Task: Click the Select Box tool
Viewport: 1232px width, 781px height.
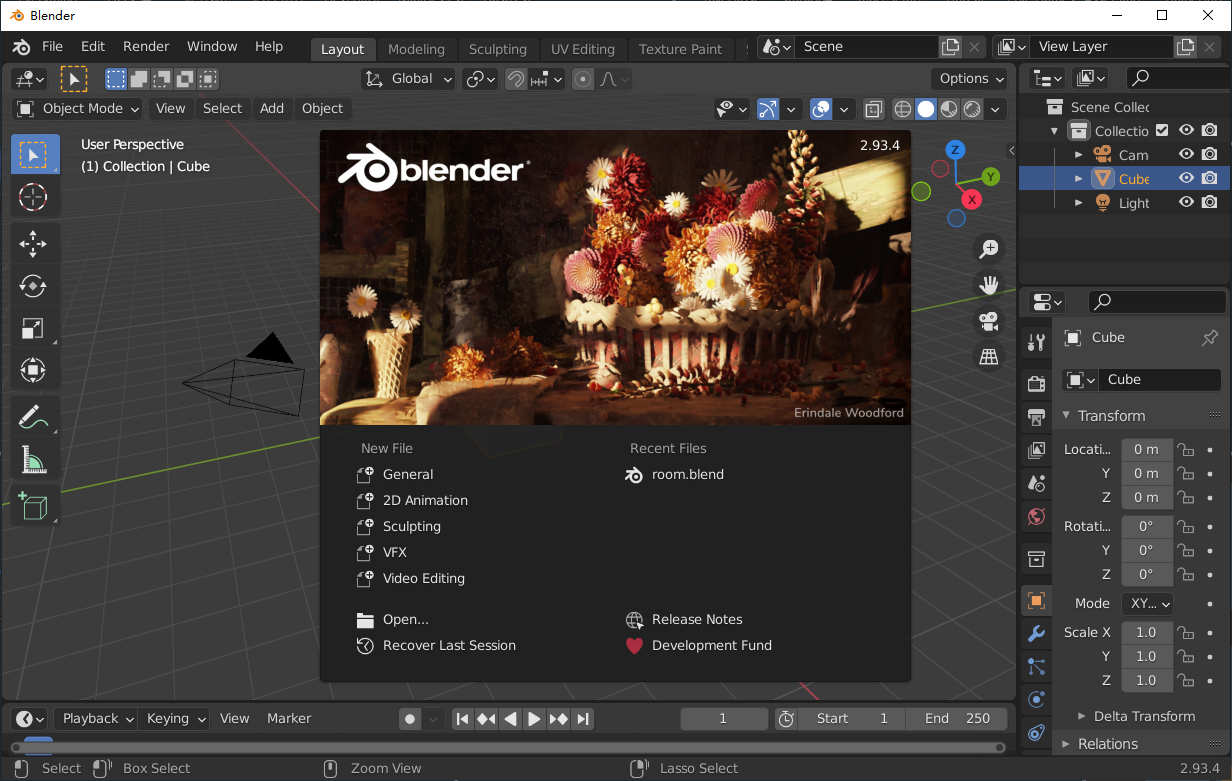Action: pos(33,155)
